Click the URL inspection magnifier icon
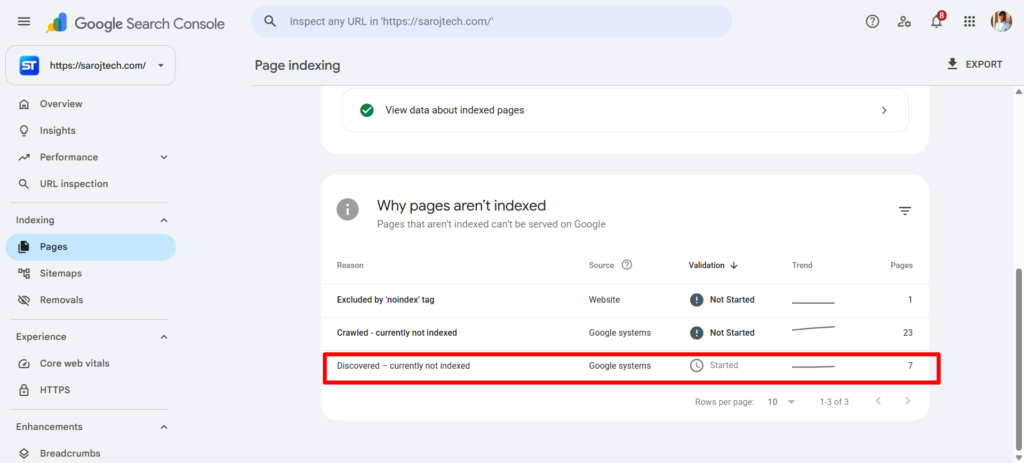The image size is (1024, 463). click(24, 184)
